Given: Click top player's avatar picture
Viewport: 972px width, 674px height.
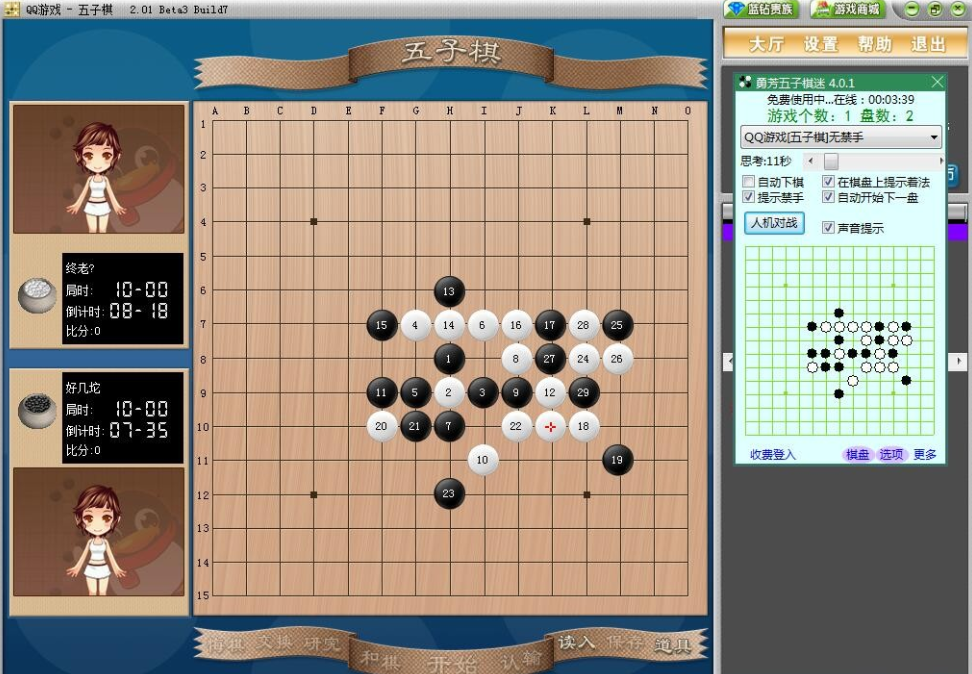Looking at the screenshot, I should pyautogui.click(x=99, y=169).
